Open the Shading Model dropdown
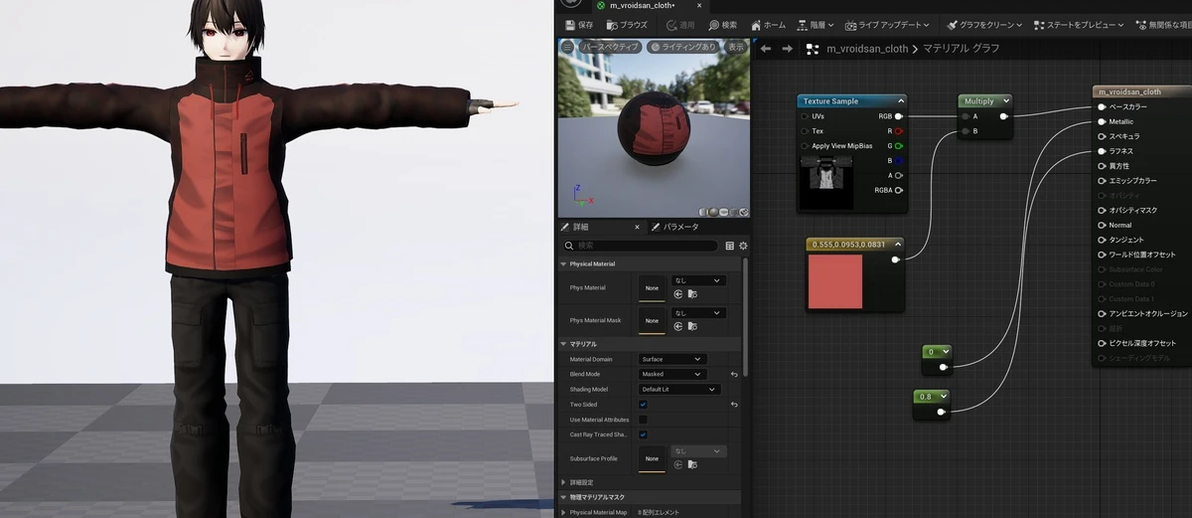Image resolution: width=1192 pixels, height=518 pixels. pos(679,389)
